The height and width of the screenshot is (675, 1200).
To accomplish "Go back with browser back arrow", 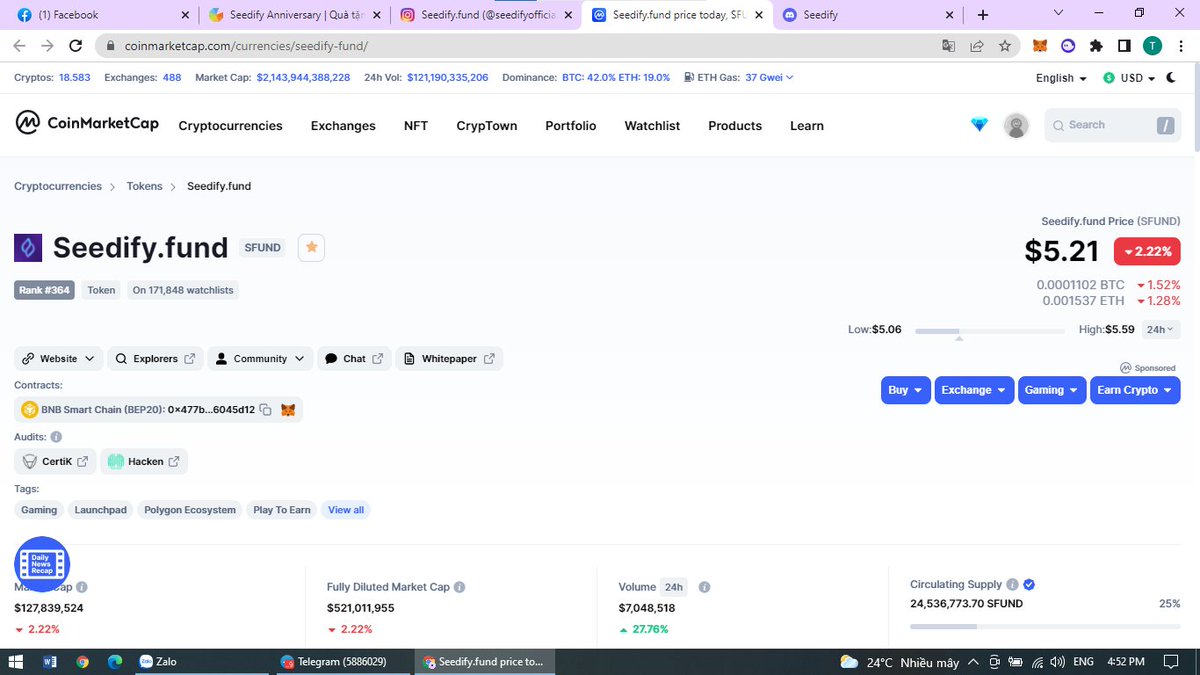I will click(x=20, y=46).
